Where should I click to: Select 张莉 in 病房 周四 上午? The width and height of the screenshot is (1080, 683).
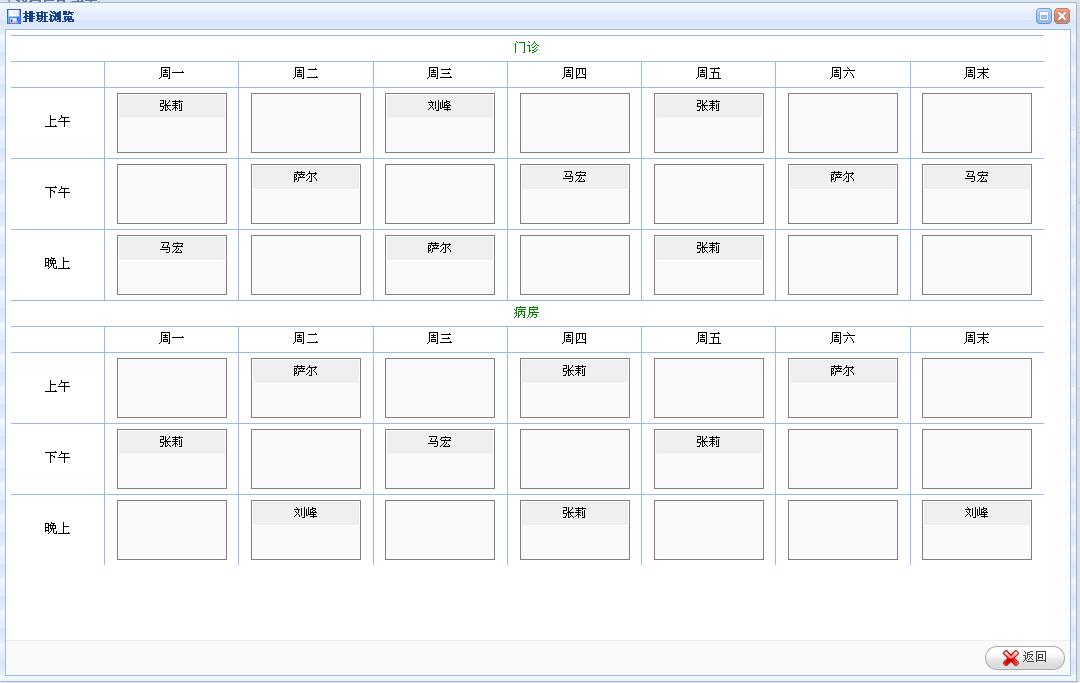(574, 370)
